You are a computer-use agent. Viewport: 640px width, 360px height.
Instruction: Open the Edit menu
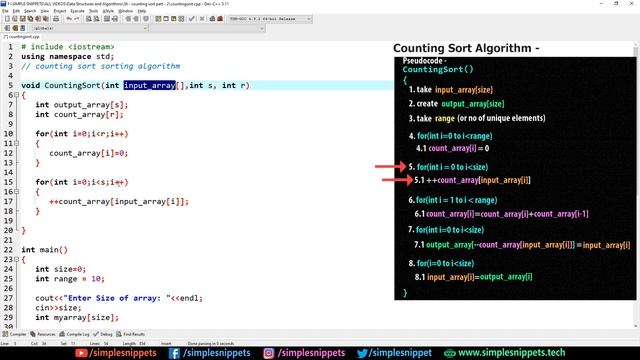pyautogui.click(x=16, y=11)
